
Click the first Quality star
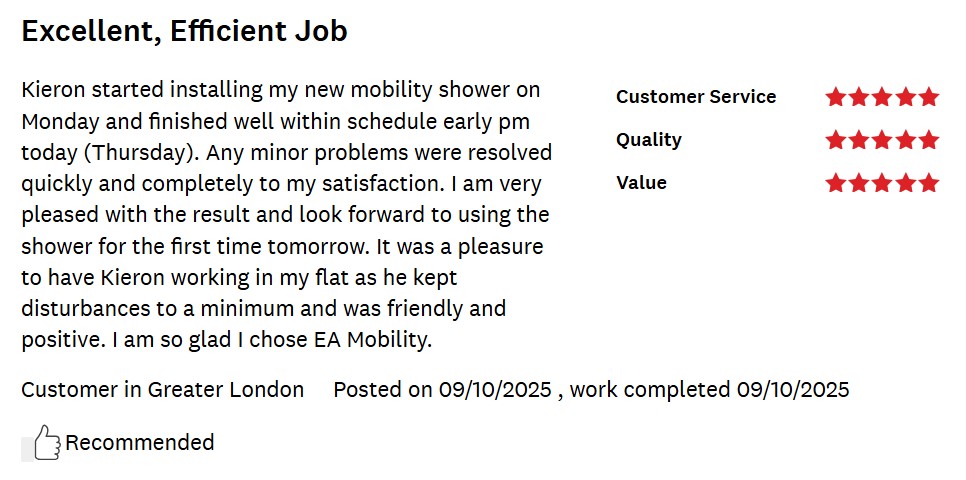836,140
